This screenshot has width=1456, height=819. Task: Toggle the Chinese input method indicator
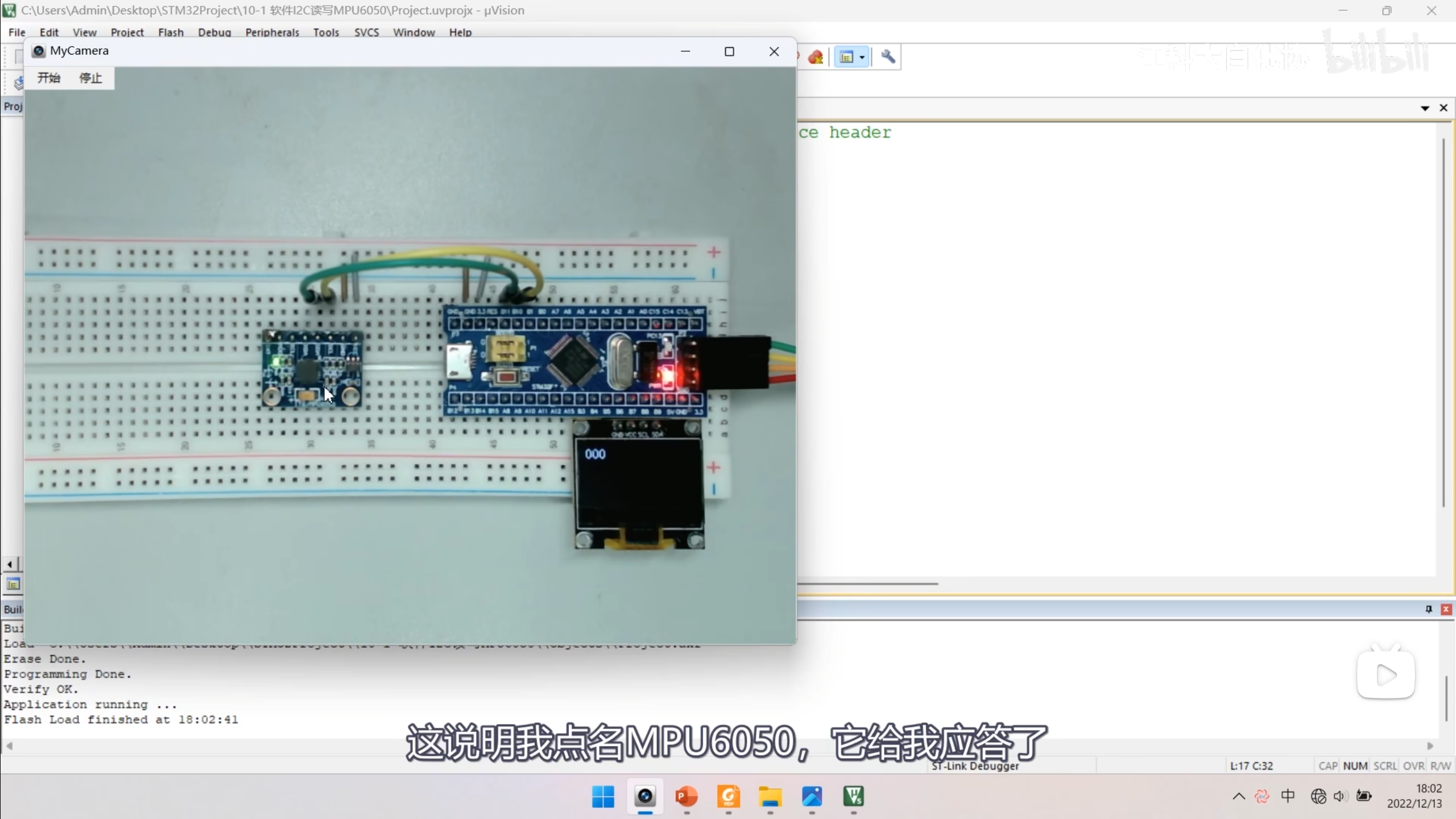pyautogui.click(x=1288, y=796)
